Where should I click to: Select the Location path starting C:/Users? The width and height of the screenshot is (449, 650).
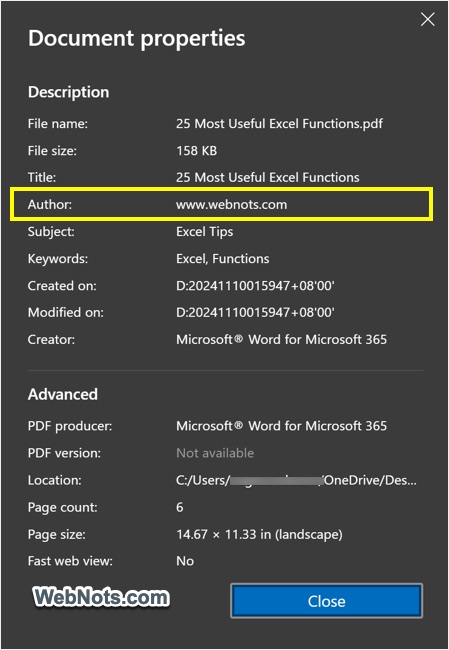tap(296, 480)
